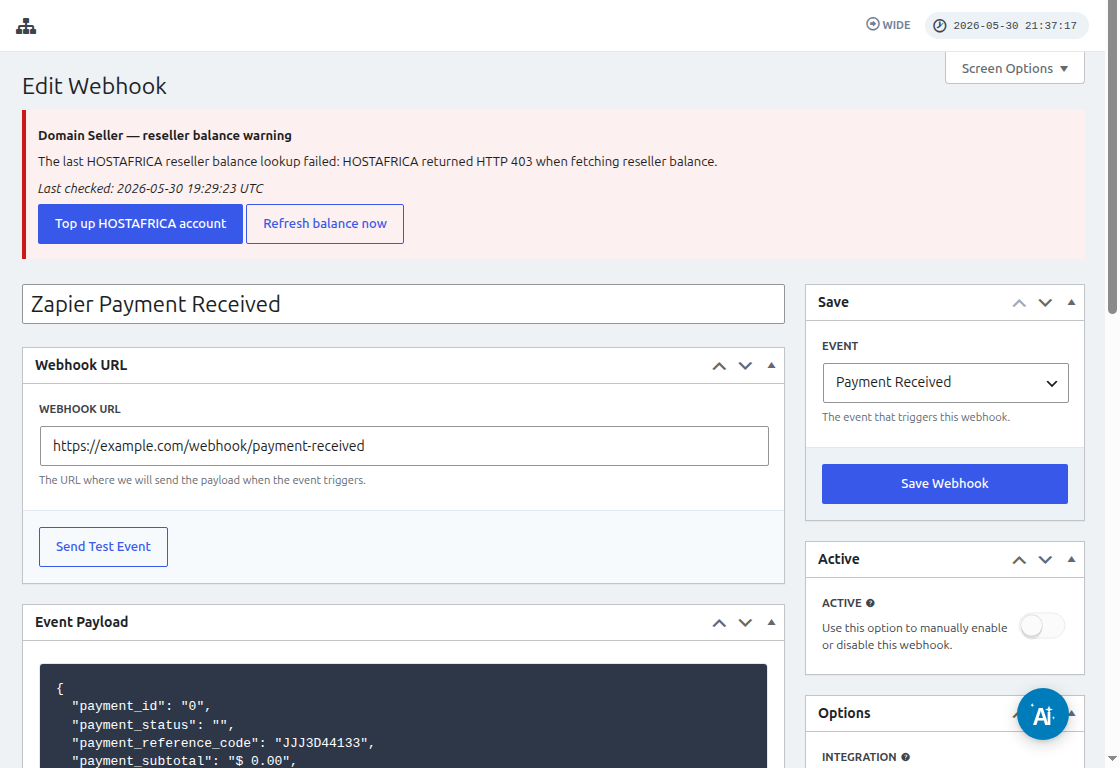Collapse the Active panel

[1071, 560]
